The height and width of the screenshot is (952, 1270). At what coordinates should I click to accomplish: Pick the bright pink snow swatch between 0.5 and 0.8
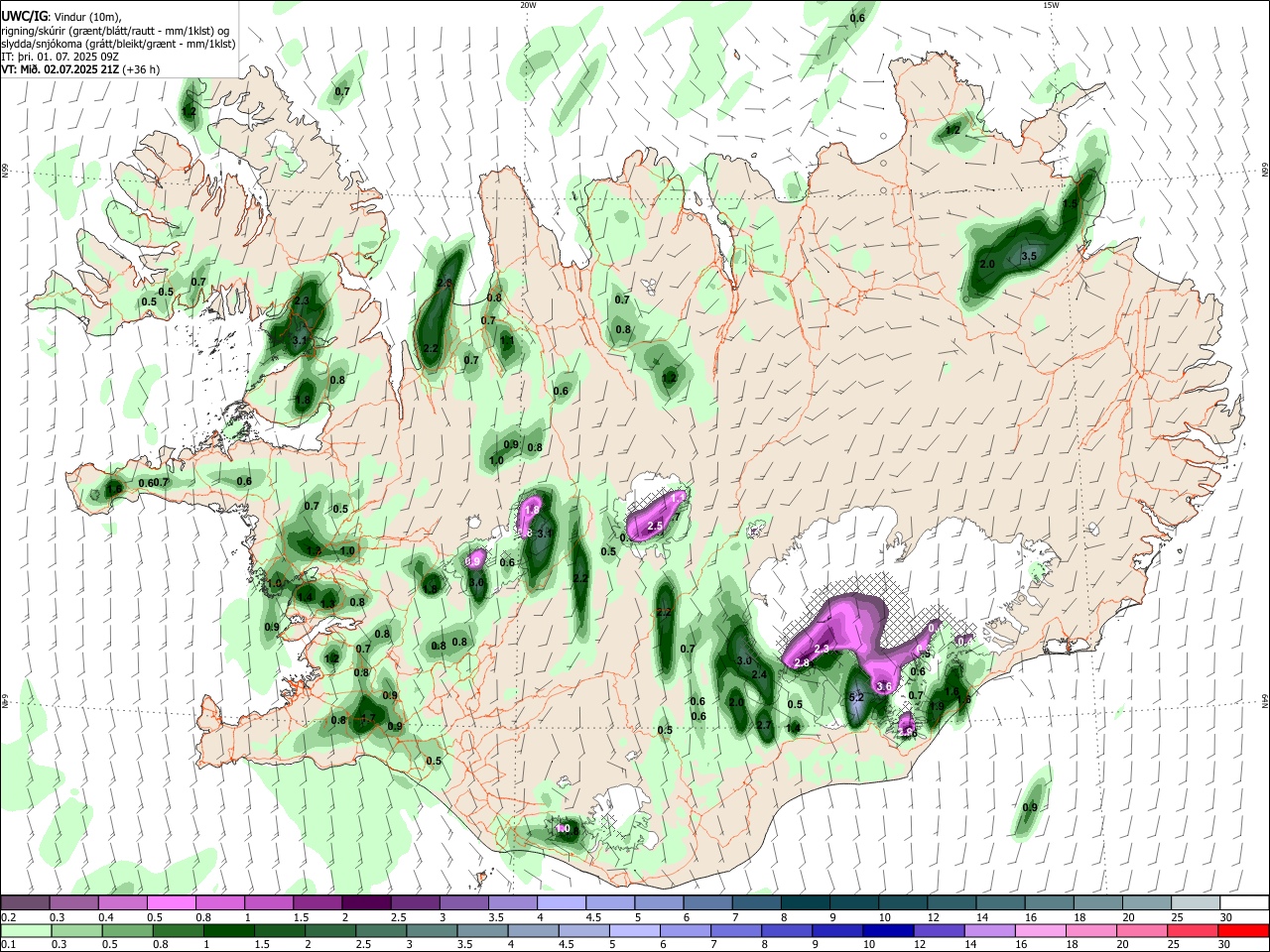click(x=171, y=902)
